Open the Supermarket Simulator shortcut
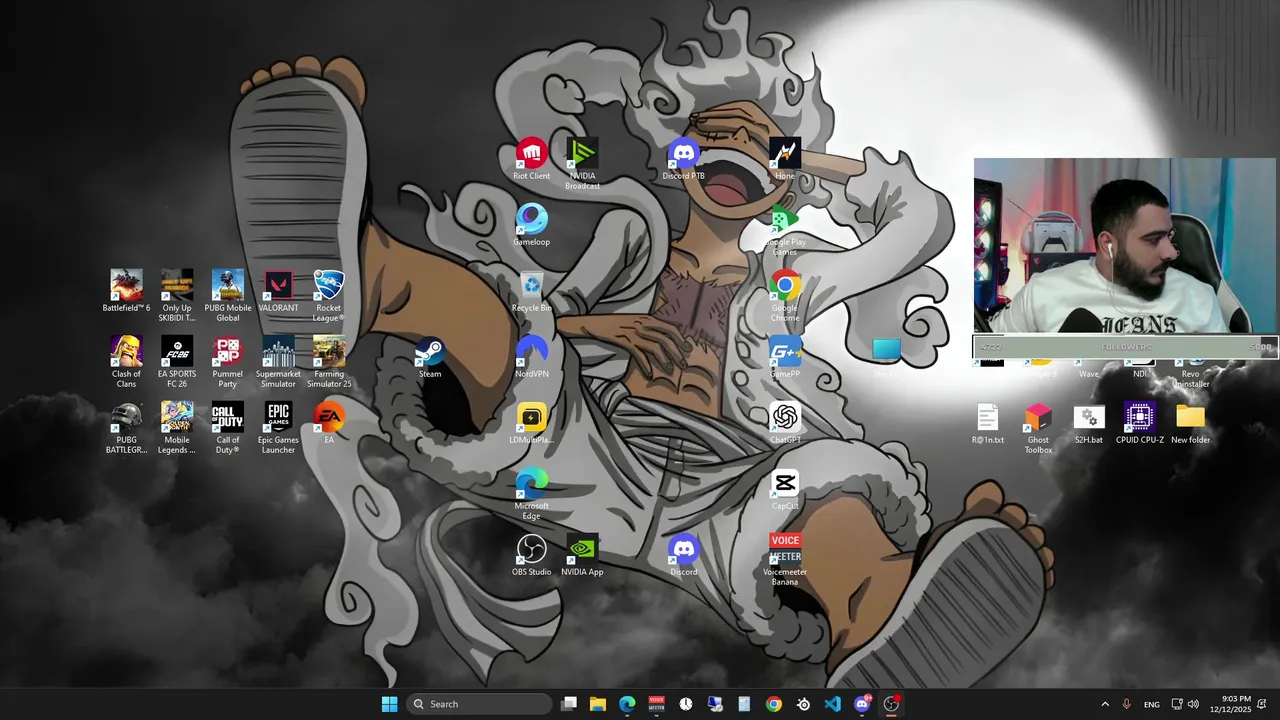 pos(278,362)
